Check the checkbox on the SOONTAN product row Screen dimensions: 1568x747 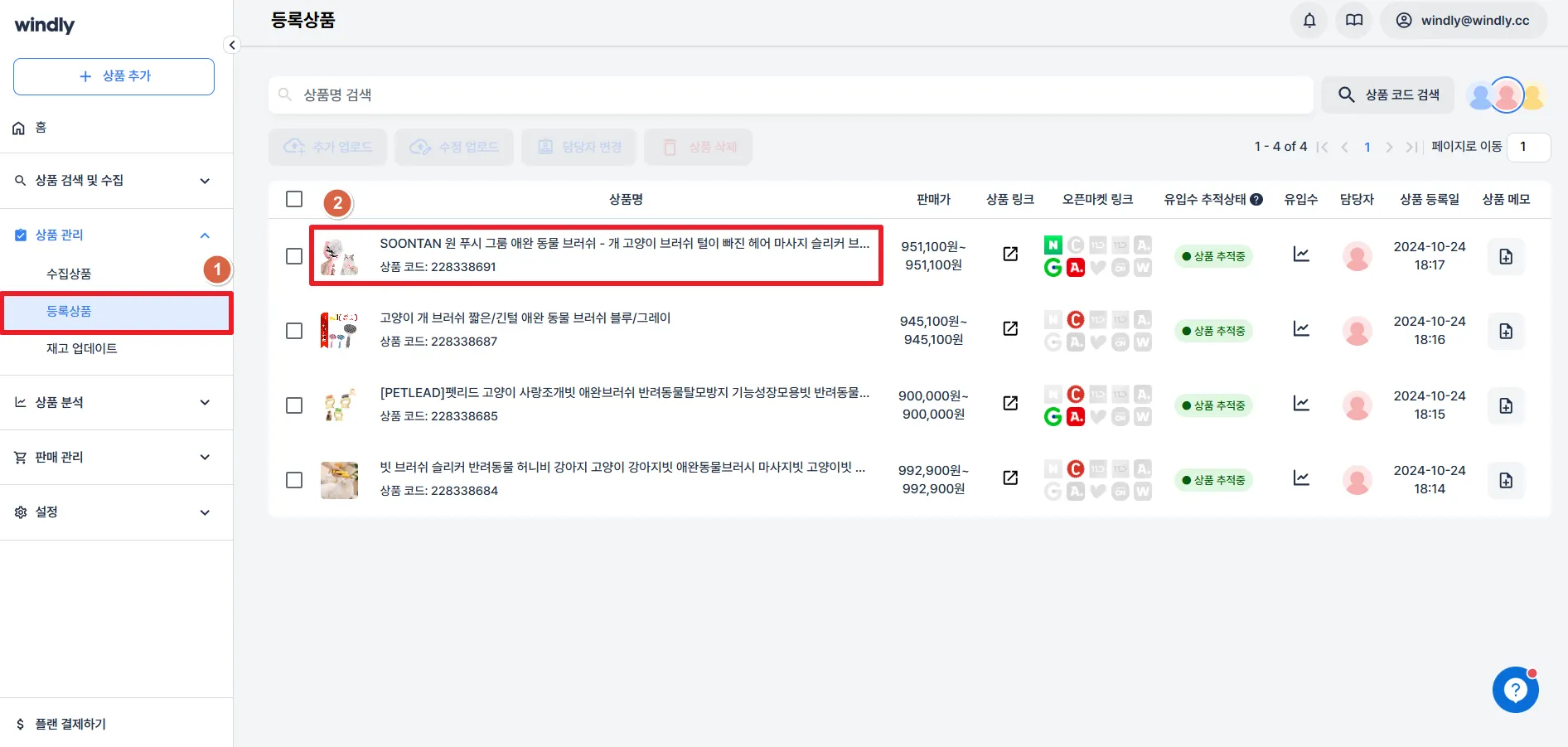294,256
